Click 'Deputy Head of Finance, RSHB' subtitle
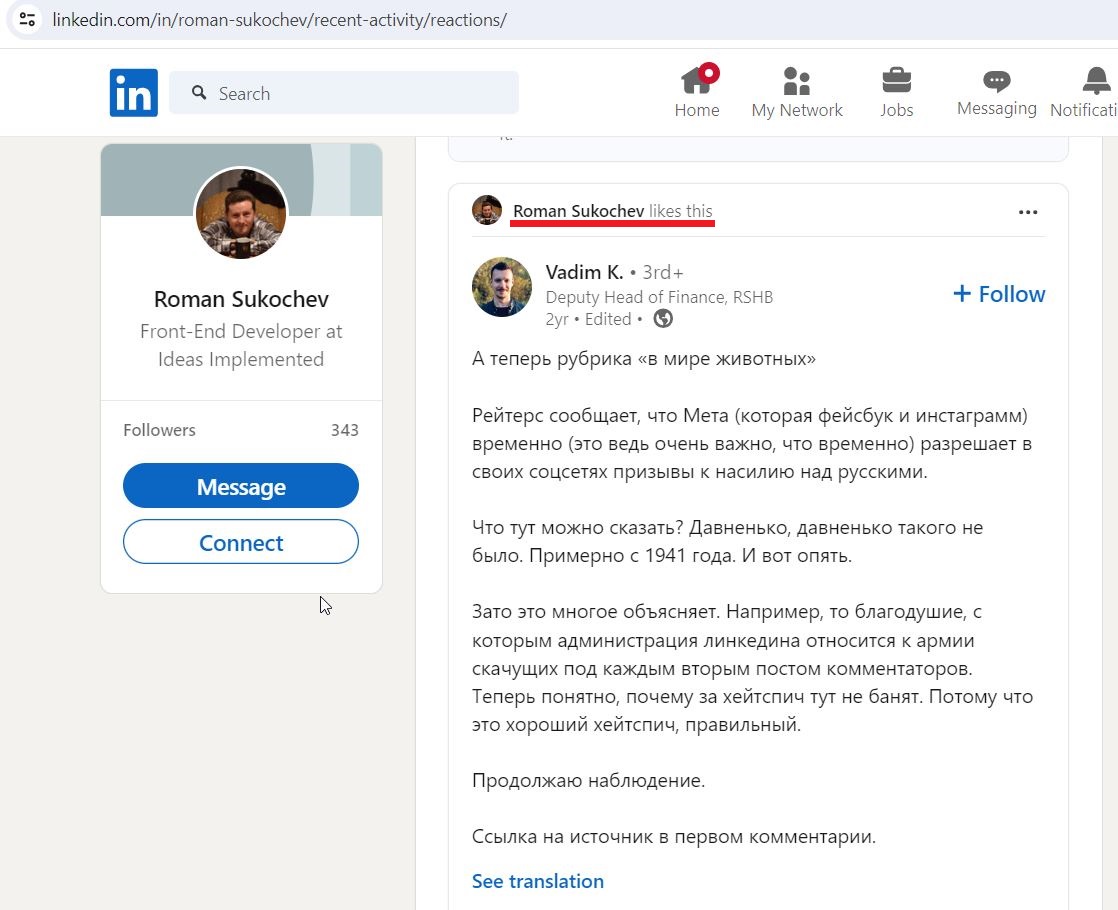1118x910 pixels. point(659,297)
